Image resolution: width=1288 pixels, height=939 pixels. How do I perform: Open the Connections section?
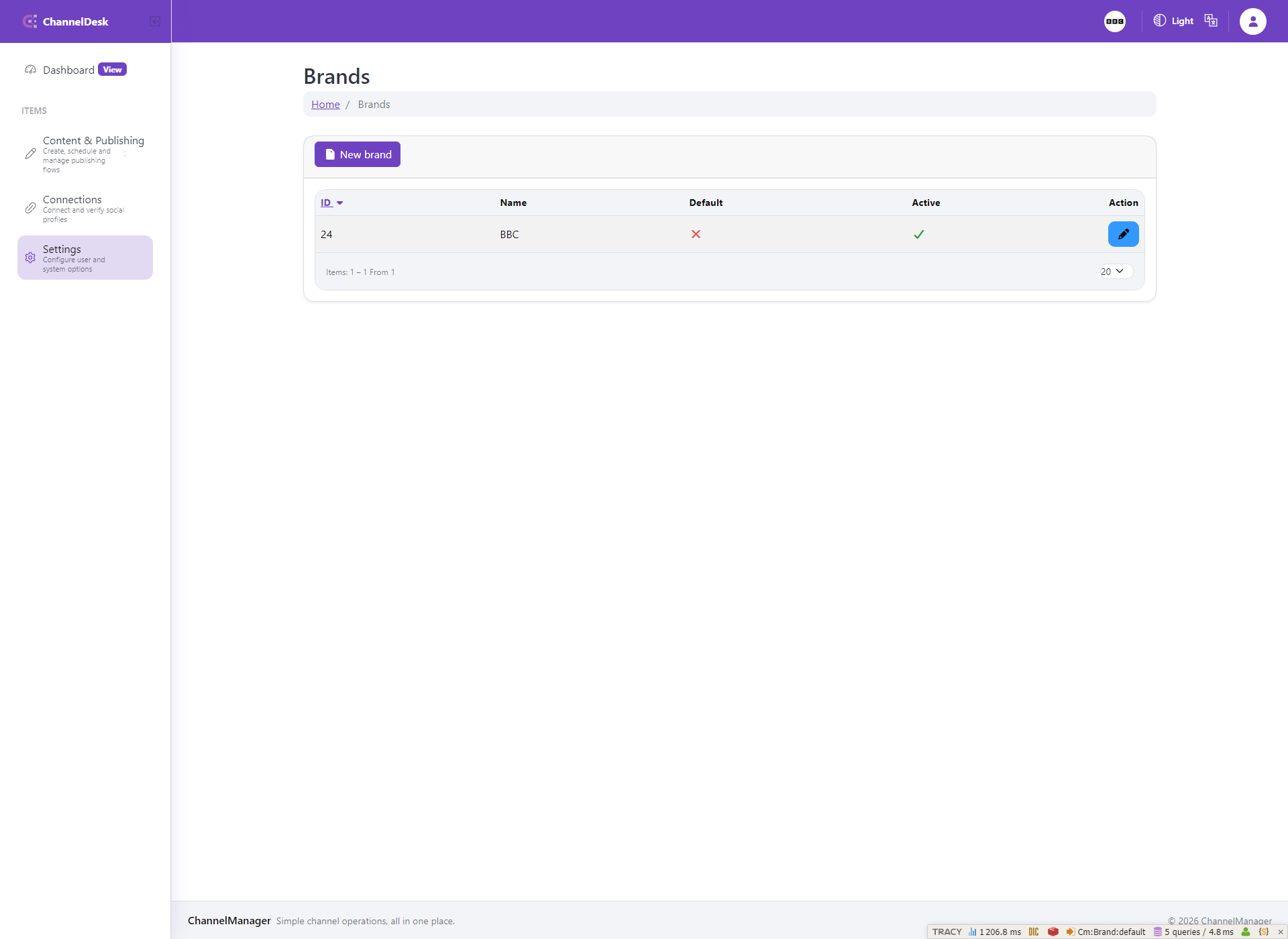point(85,209)
